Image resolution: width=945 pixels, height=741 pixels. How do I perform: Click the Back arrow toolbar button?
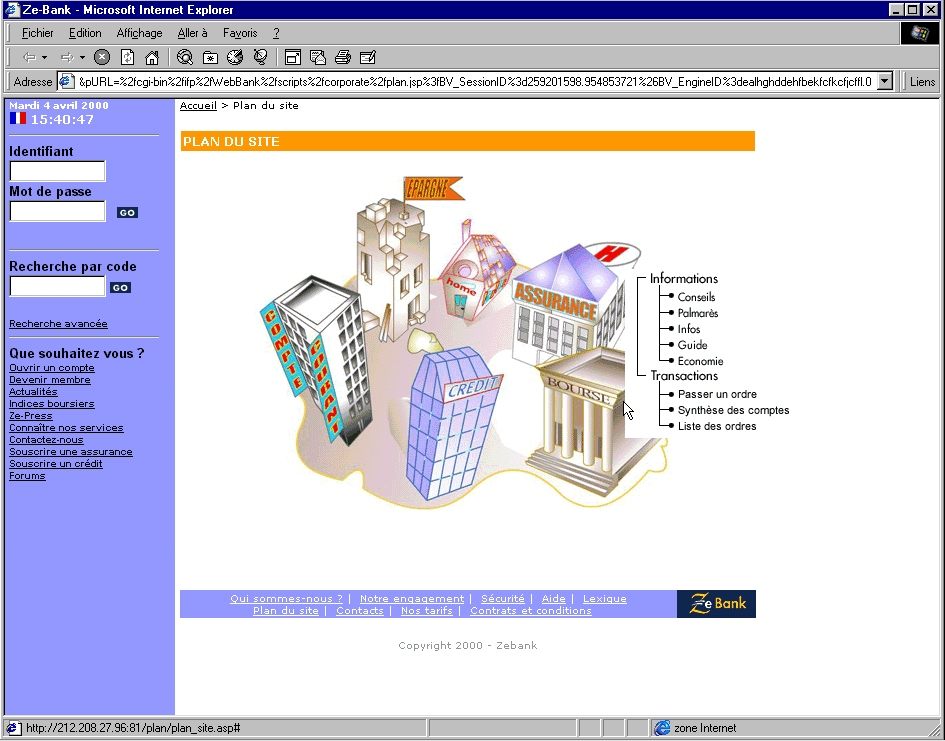(29, 58)
